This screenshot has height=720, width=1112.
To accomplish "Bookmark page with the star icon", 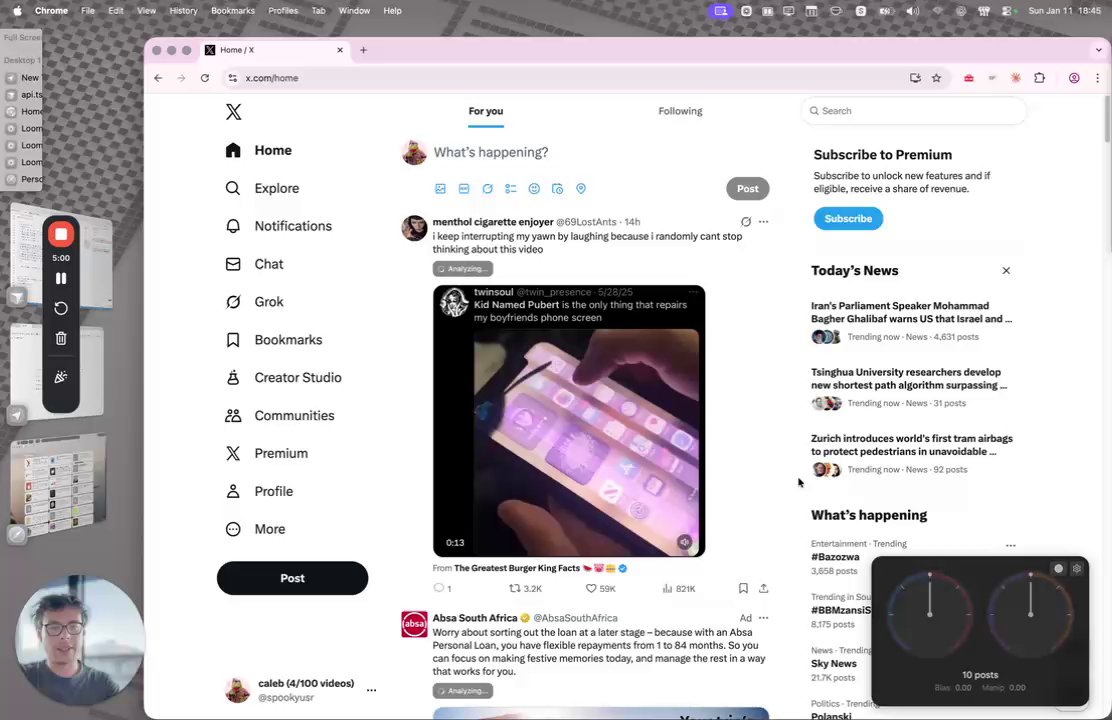I will click(936, 78).
